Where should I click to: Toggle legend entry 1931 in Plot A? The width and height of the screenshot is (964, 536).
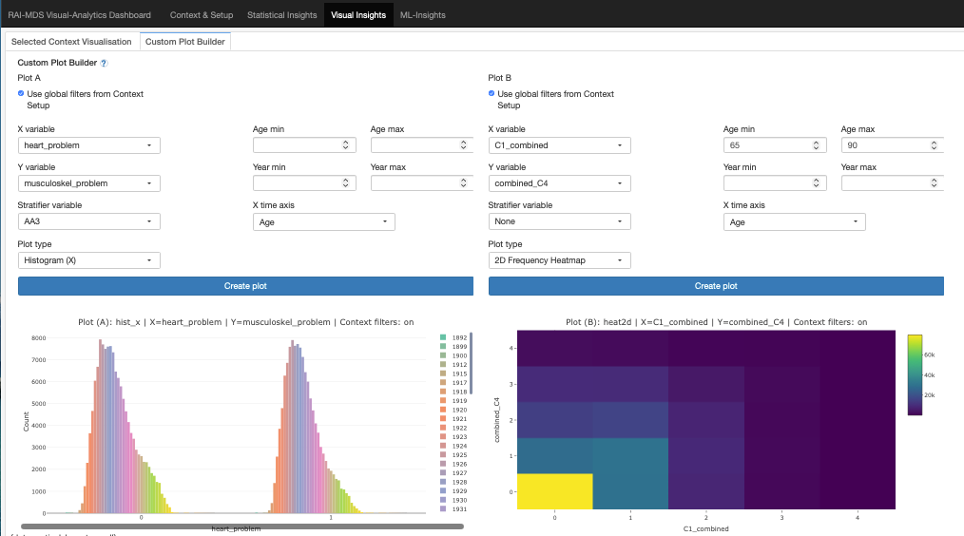[454, 509]
